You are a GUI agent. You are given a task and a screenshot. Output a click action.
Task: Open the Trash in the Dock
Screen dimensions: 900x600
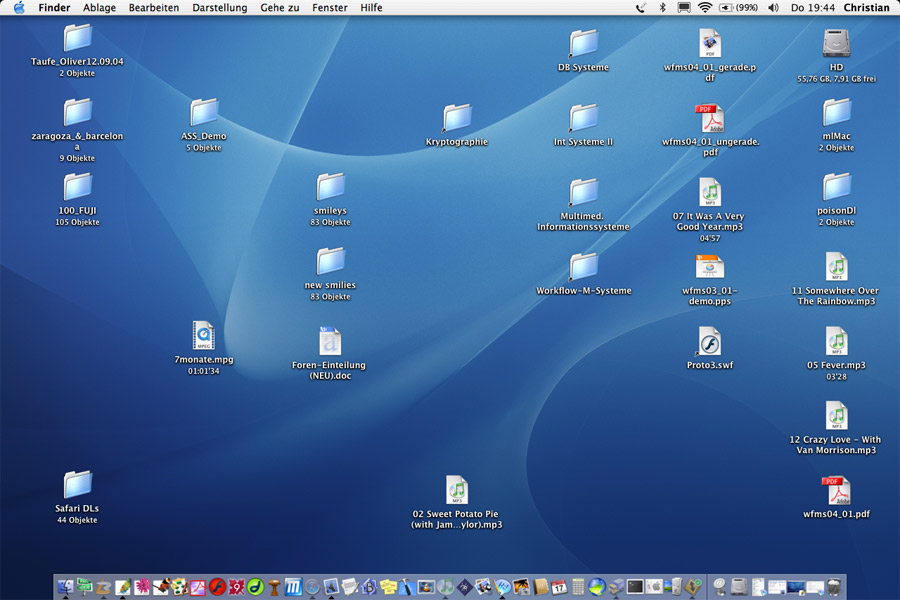click(834, 586)
